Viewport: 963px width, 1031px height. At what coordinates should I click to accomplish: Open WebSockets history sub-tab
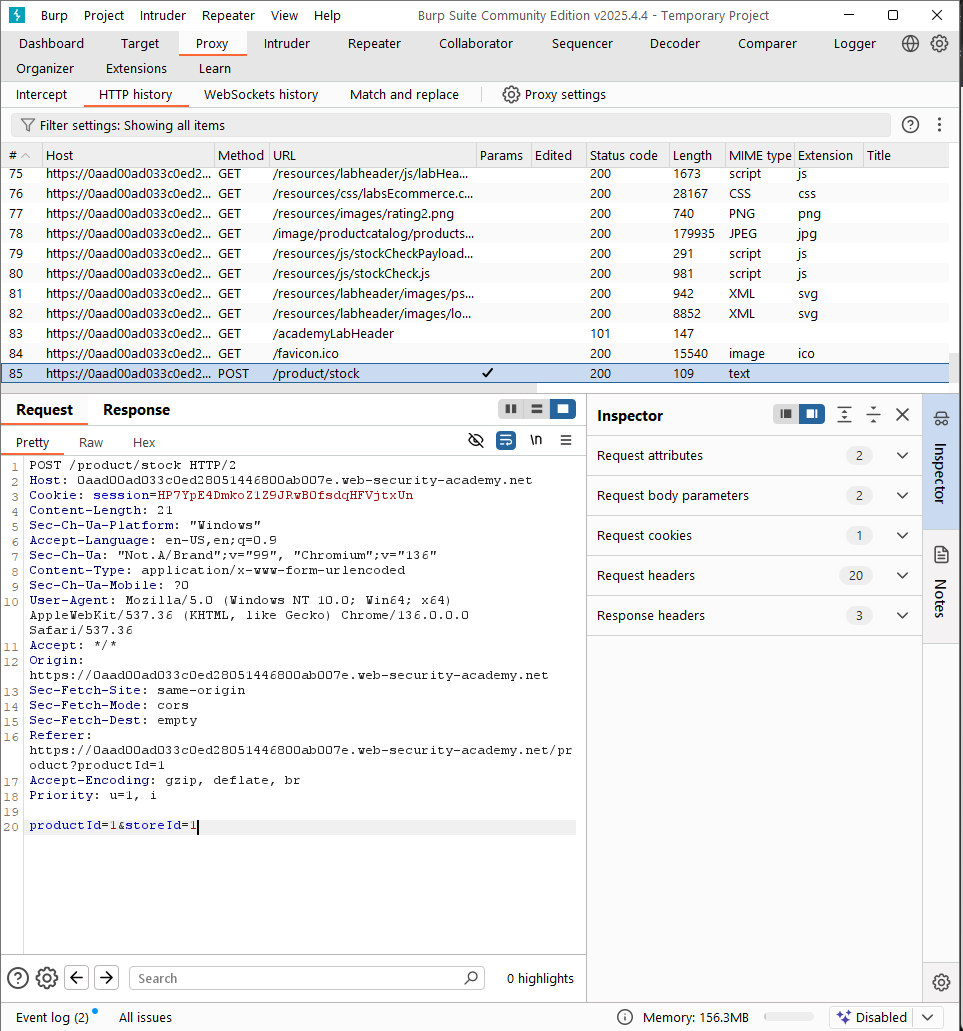[x=261, y=95]
